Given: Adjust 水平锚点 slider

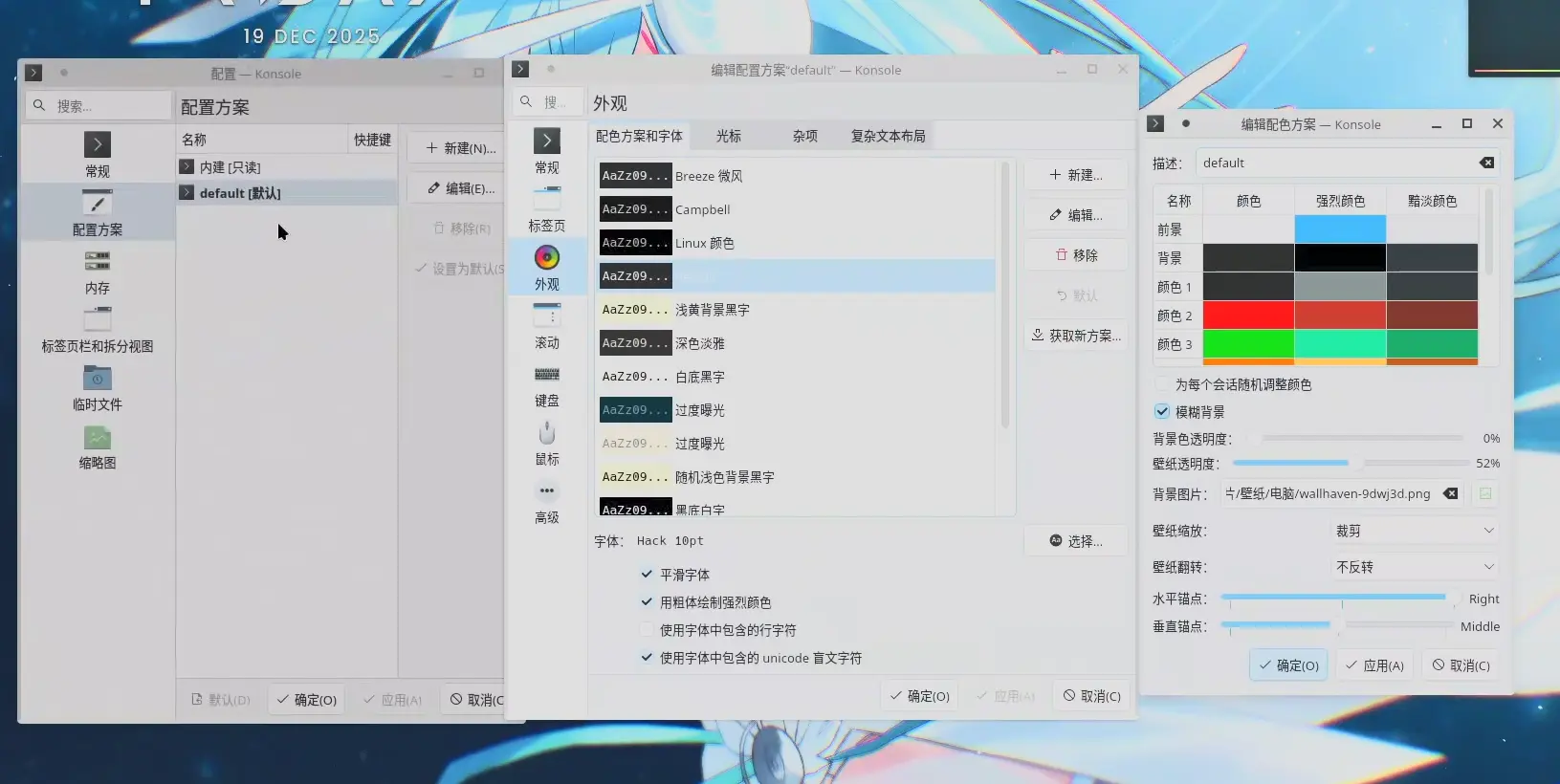Looking at the screenshot, I should pyautogui.click(x=1340, y=598).
